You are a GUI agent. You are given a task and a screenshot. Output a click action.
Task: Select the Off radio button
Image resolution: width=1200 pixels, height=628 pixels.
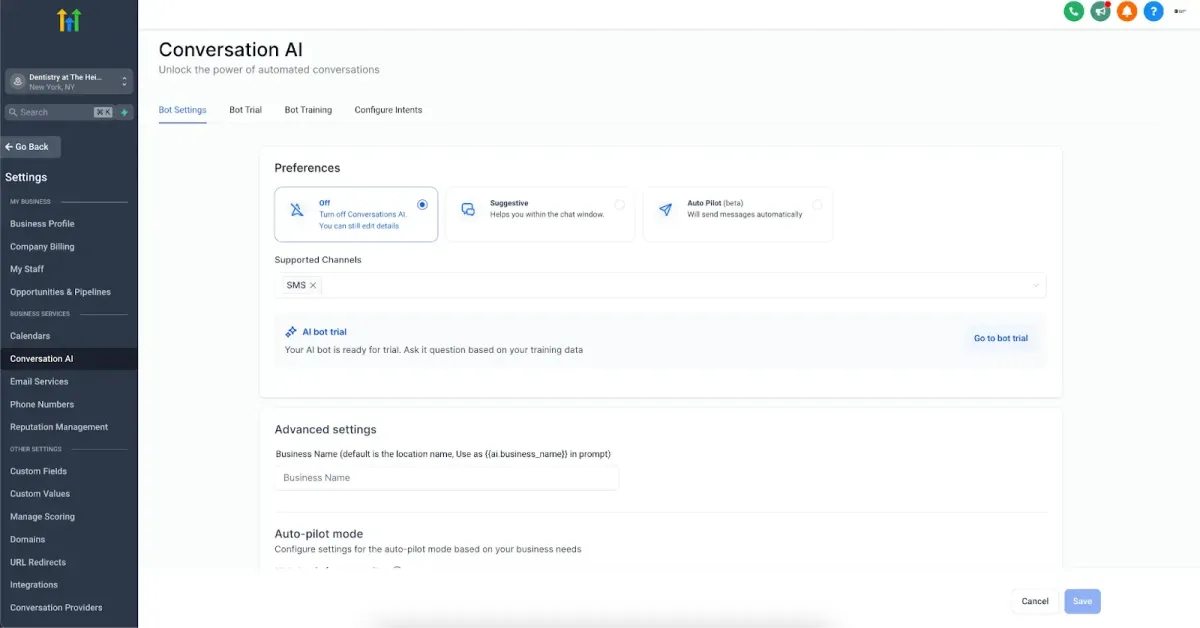pos(422,204)
